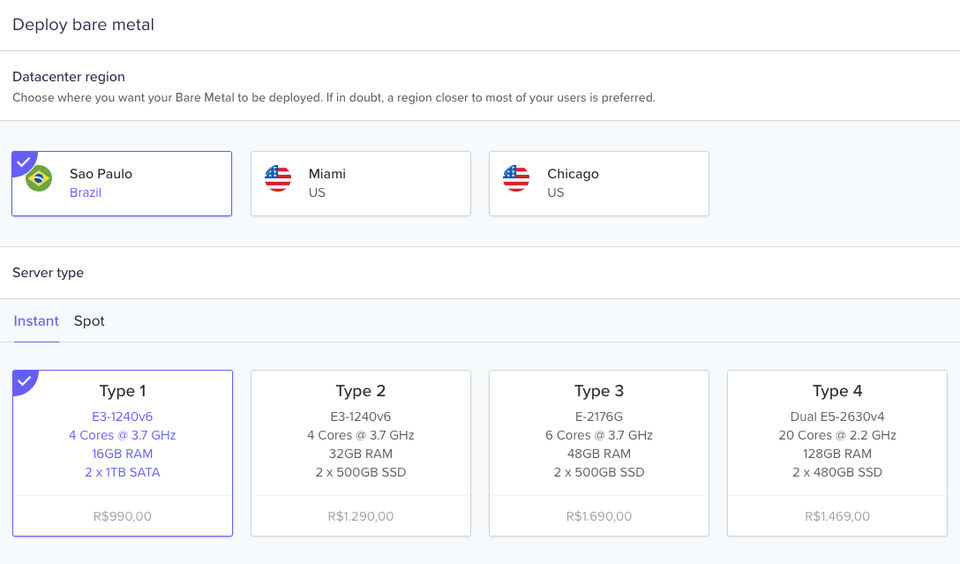Click the US flag icon beside Chicago

[516, 178]
